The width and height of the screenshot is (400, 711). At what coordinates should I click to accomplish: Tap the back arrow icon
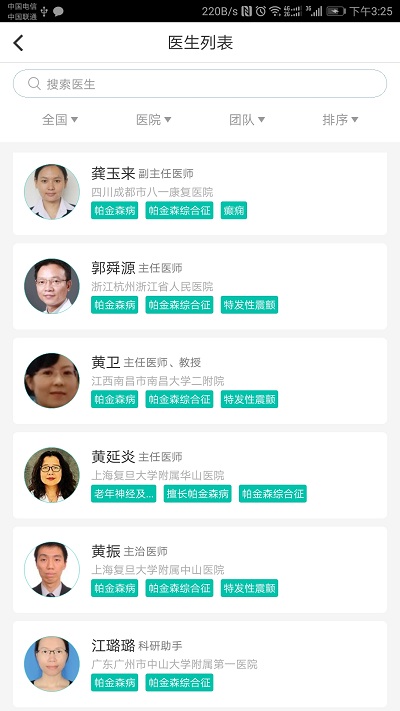[x=18, y=43]
